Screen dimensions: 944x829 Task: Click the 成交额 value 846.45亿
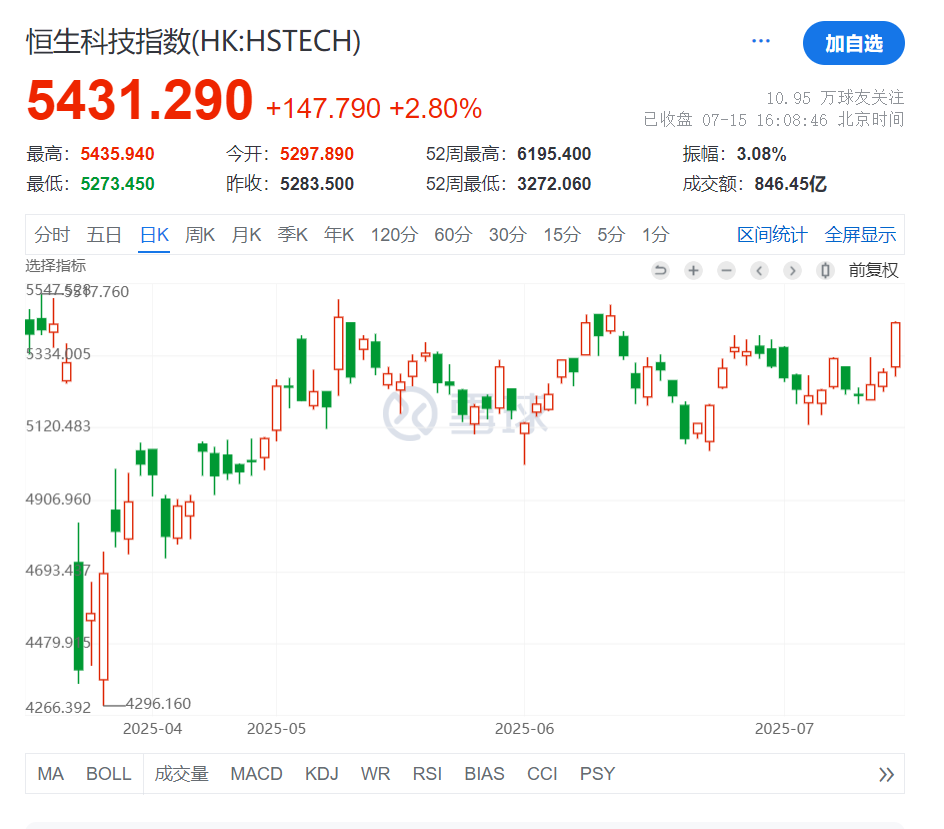coord(790,184)
